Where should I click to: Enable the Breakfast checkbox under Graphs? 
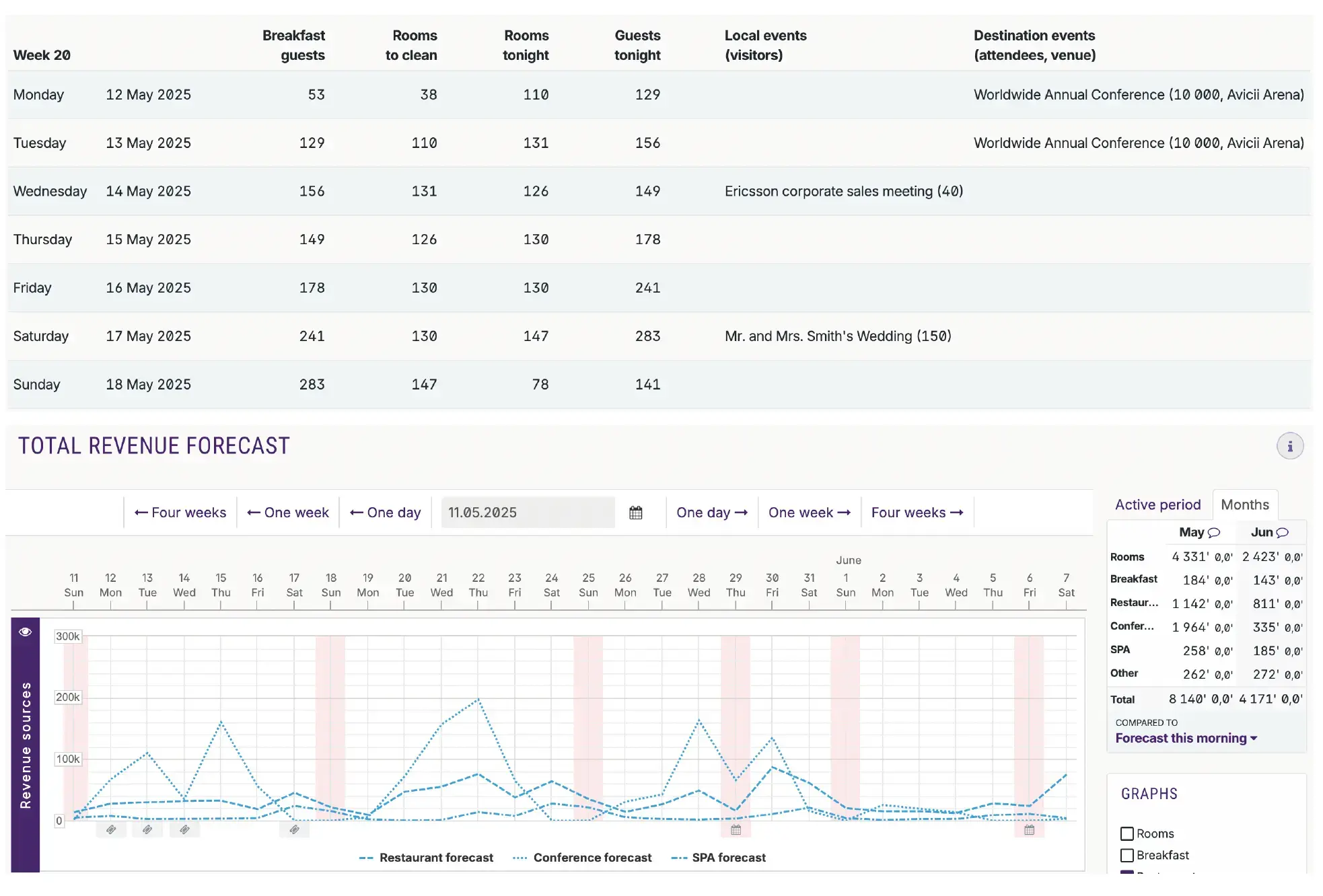click(1127, 855)
